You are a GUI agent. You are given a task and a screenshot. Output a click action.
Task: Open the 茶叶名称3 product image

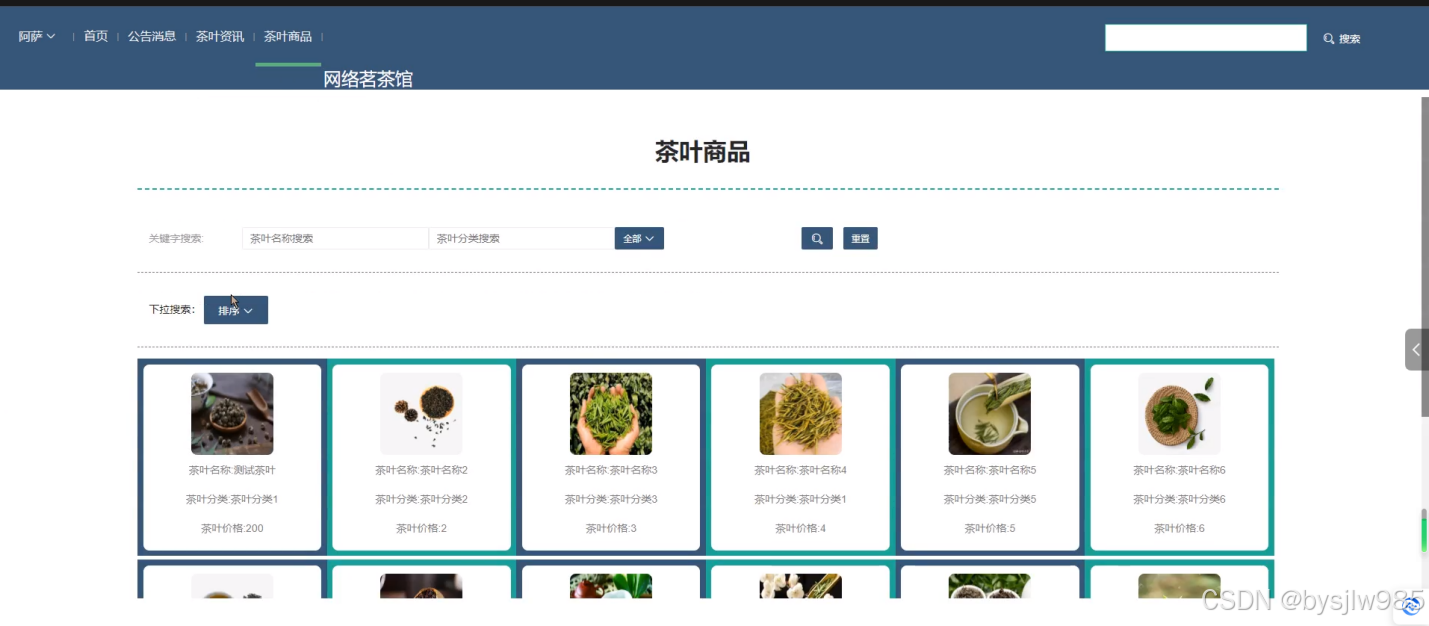pos(611,414)
